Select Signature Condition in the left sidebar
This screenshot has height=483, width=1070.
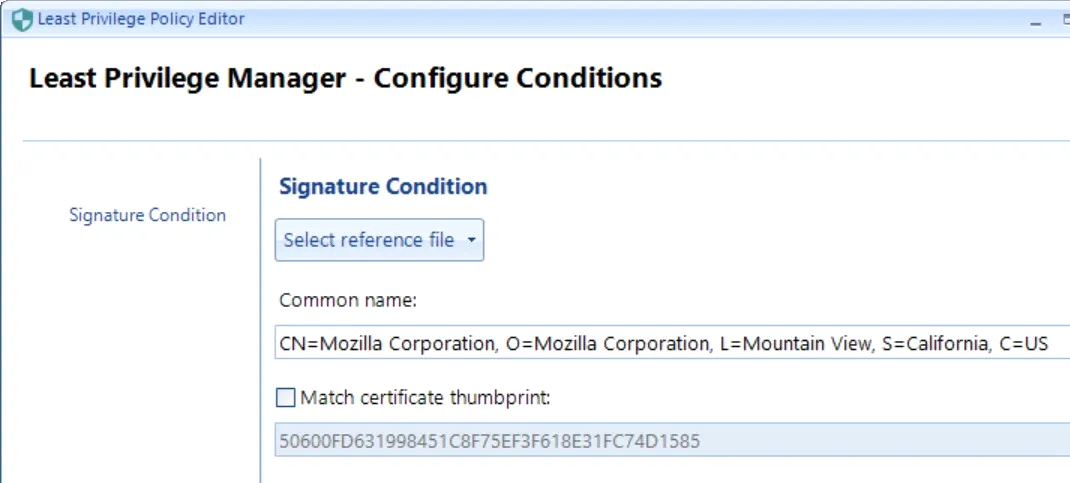click(147, 215)
